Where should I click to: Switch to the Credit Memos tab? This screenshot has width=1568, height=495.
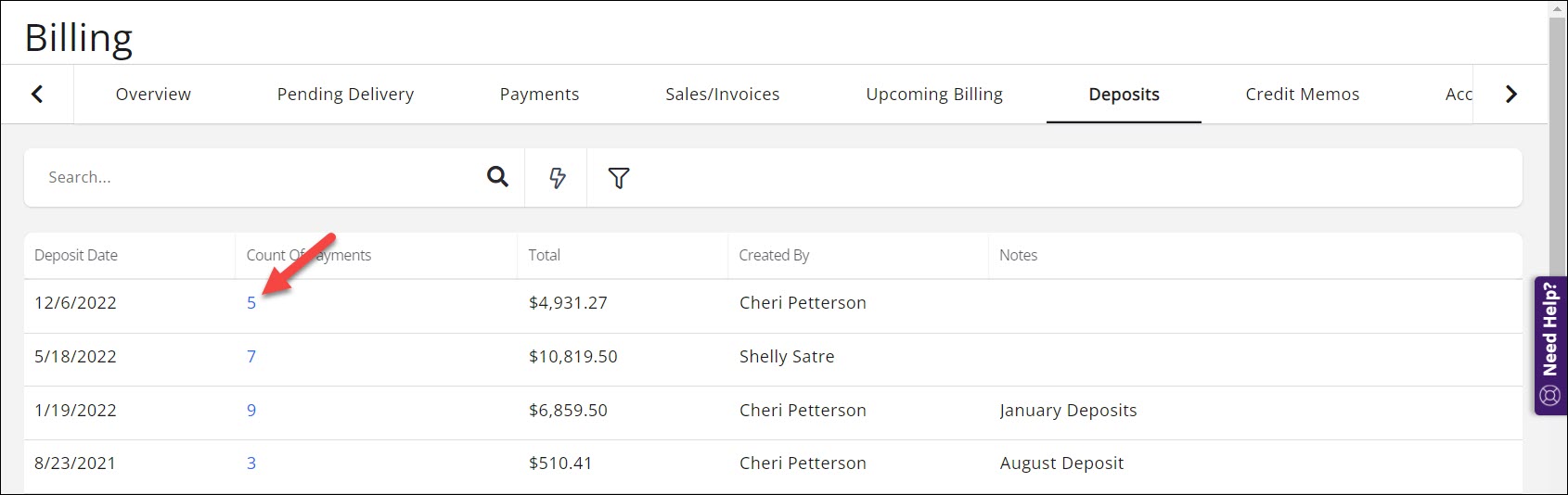point(1302,94)
